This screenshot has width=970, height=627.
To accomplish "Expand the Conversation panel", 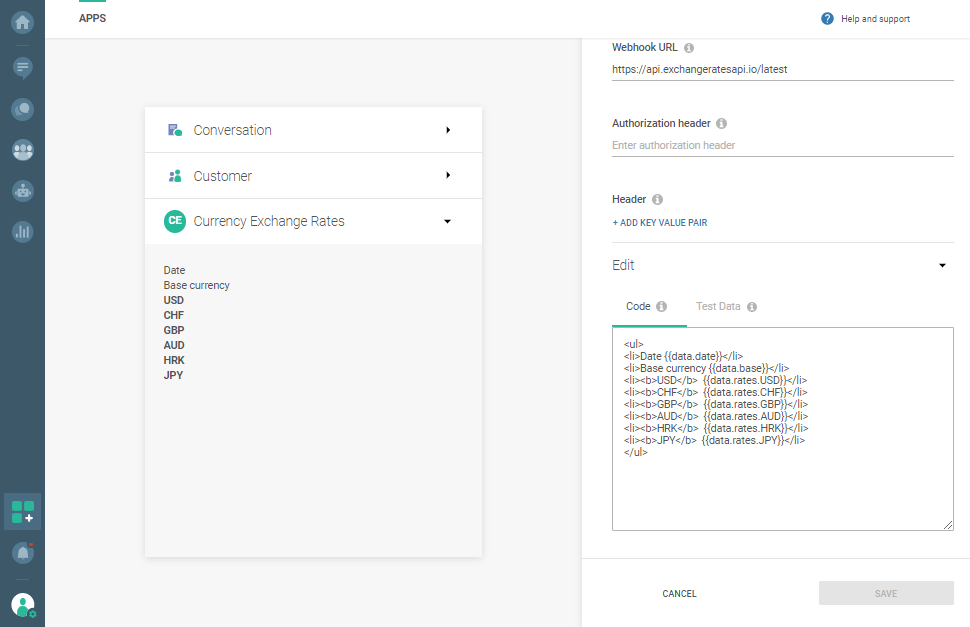I will pos(448,130).
